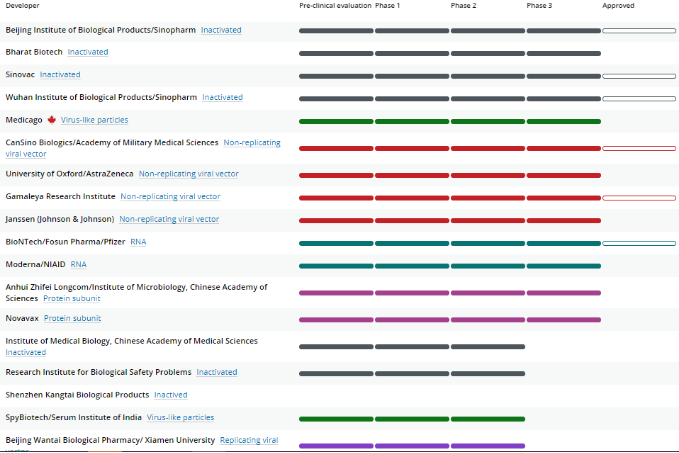
Task: Open CanSino Biologics Non-replicating viral vector link
Action: pyautogui.click(x=252, y=142)
